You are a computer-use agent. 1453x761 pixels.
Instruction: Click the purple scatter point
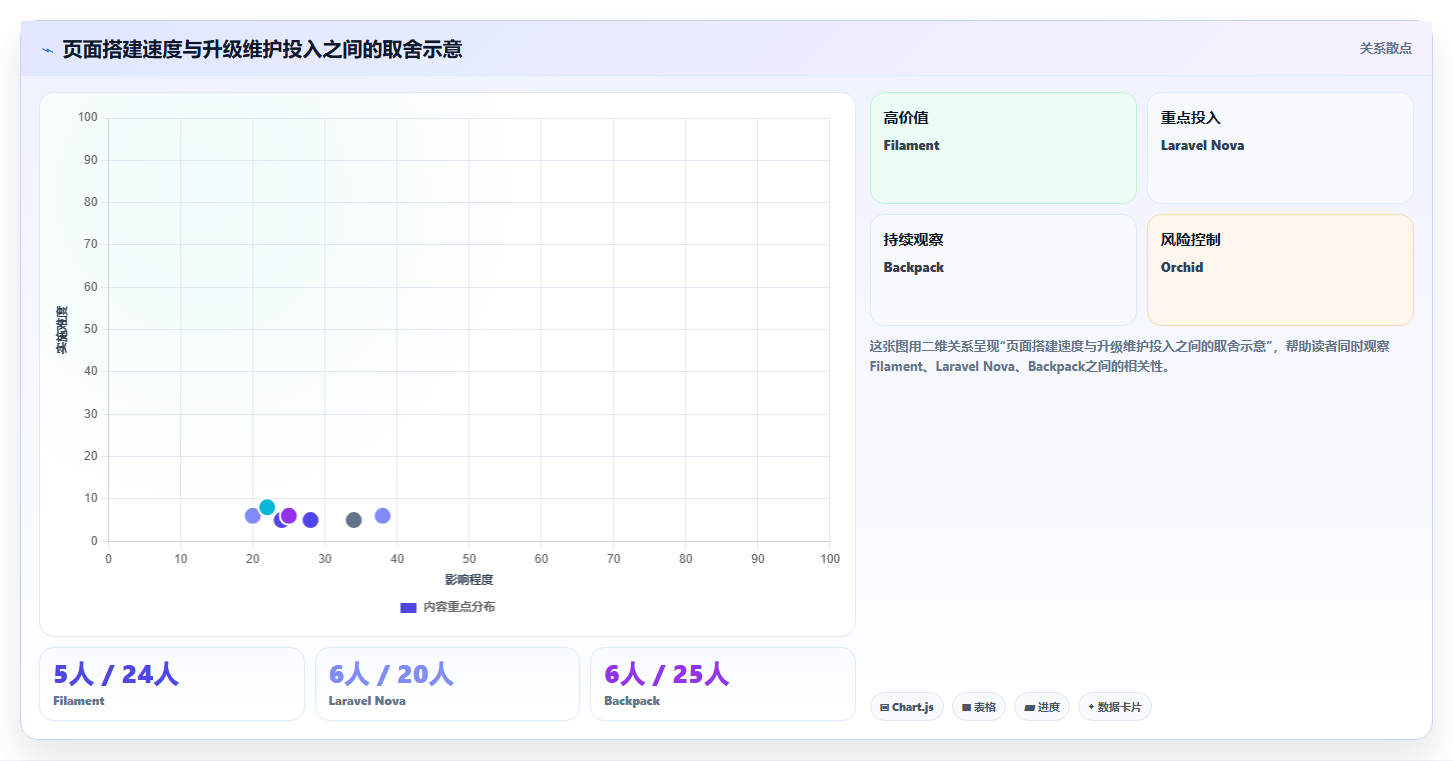click(289, 516)
